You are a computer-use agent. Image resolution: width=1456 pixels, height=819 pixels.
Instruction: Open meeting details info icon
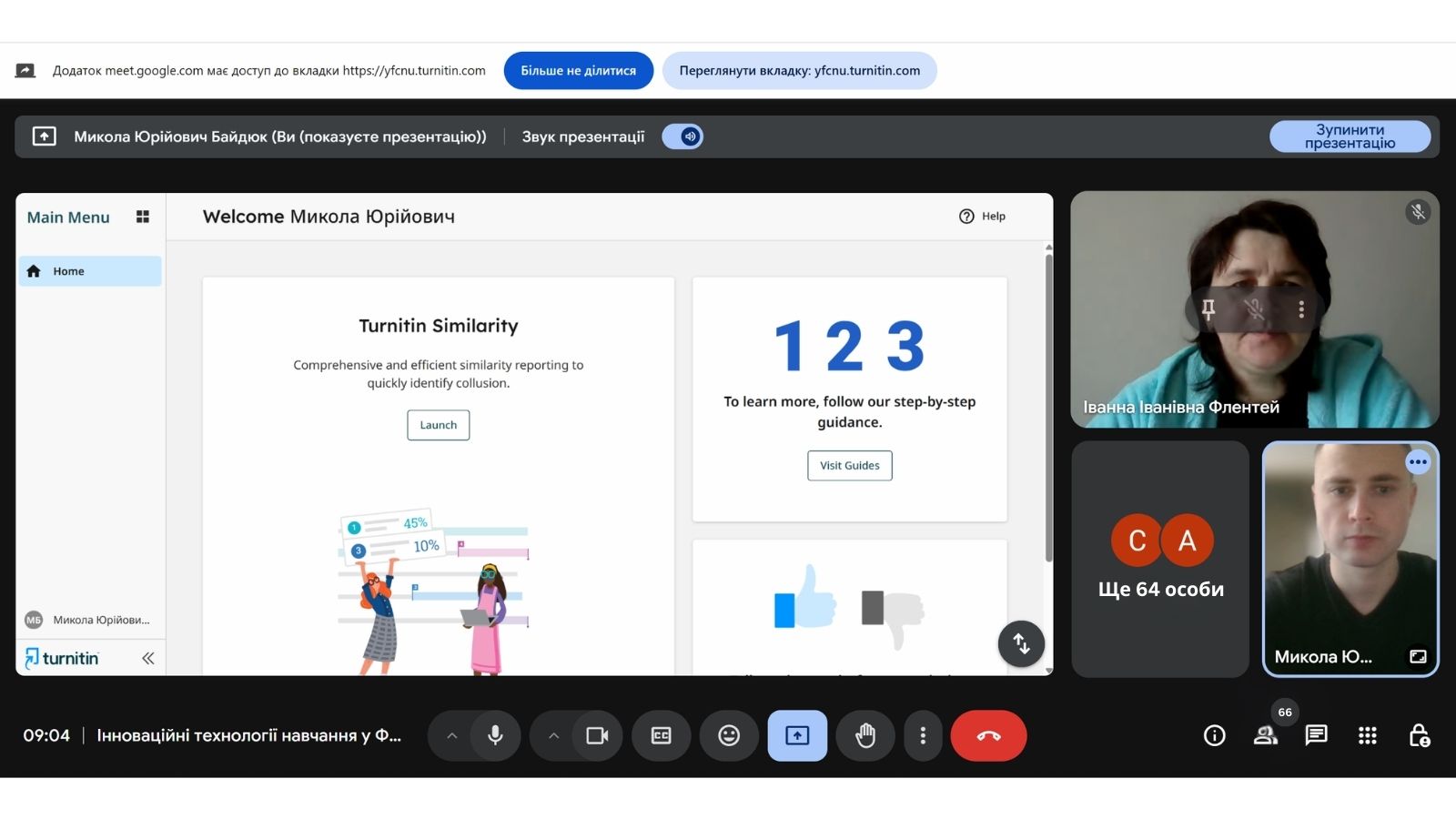(x=1215, y=735)
